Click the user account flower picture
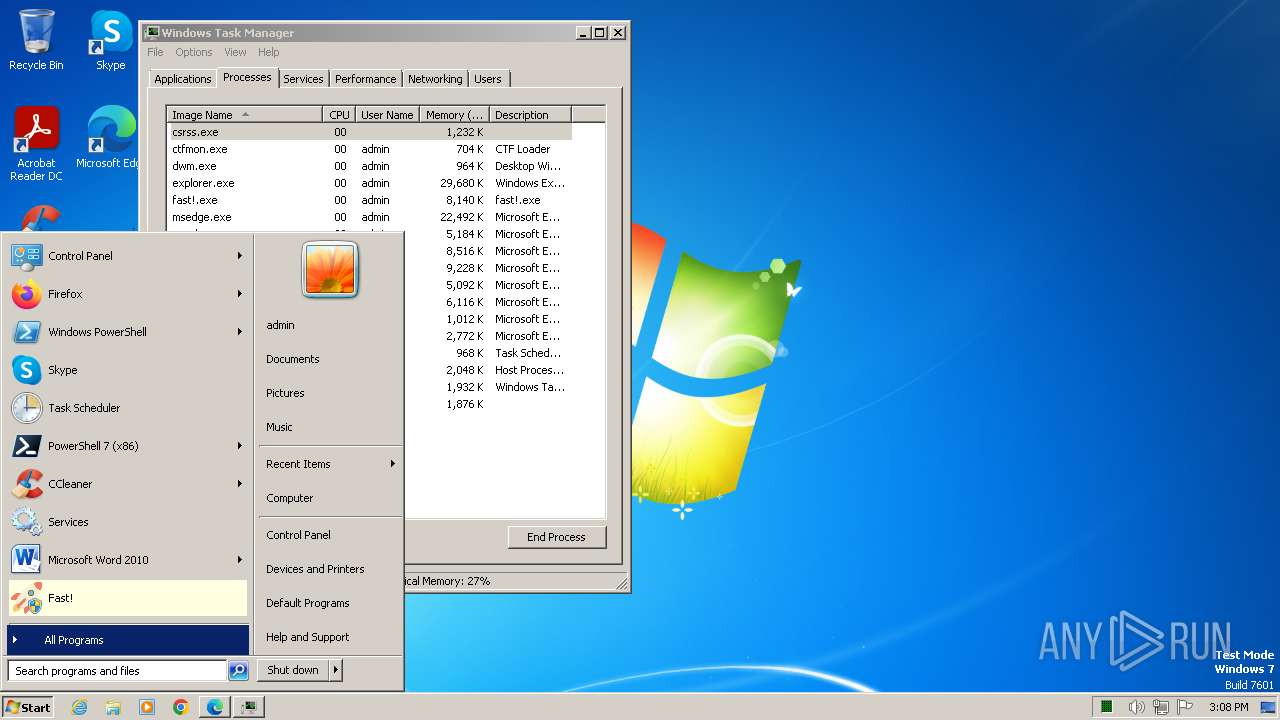Image resolution: width=1280 pixels, height=720 pixels. 330,269
